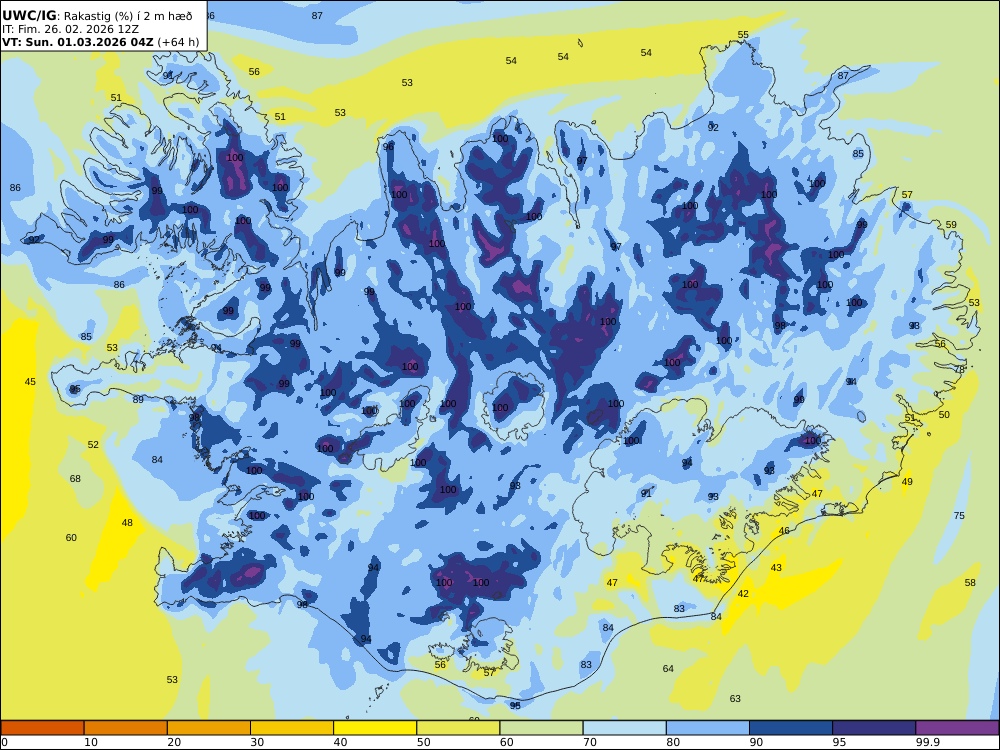
Task: Click the legend tick label '70'
Action: [590, 742]
